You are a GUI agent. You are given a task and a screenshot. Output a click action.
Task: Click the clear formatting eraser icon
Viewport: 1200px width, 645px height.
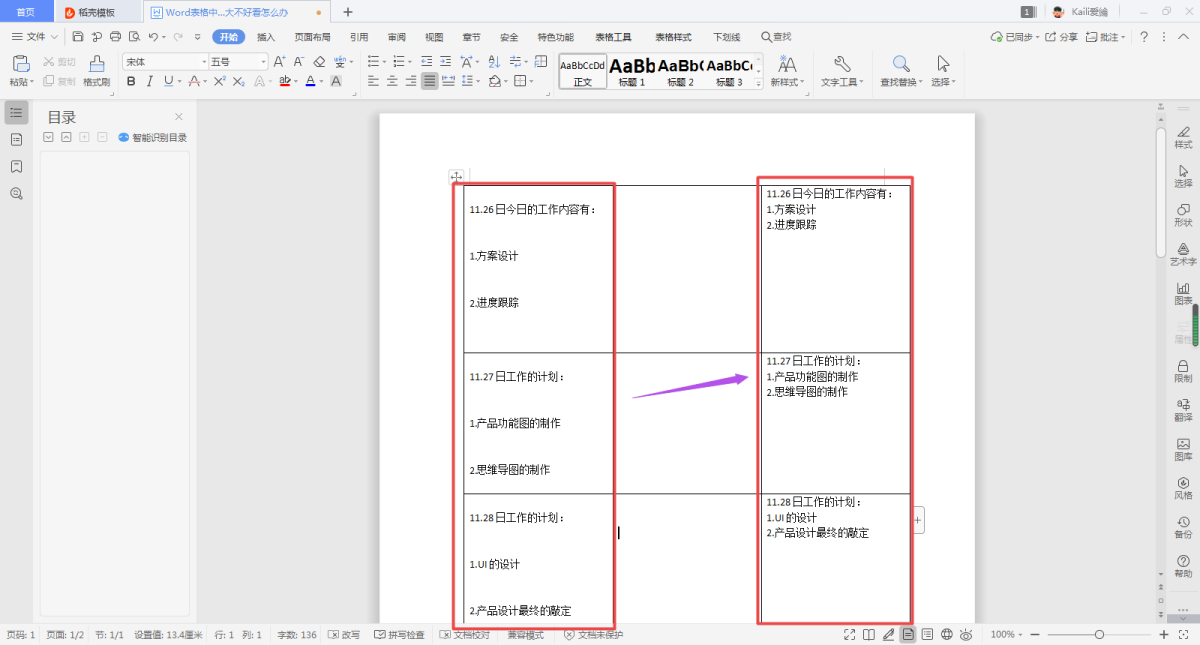[x=320, y=62]
